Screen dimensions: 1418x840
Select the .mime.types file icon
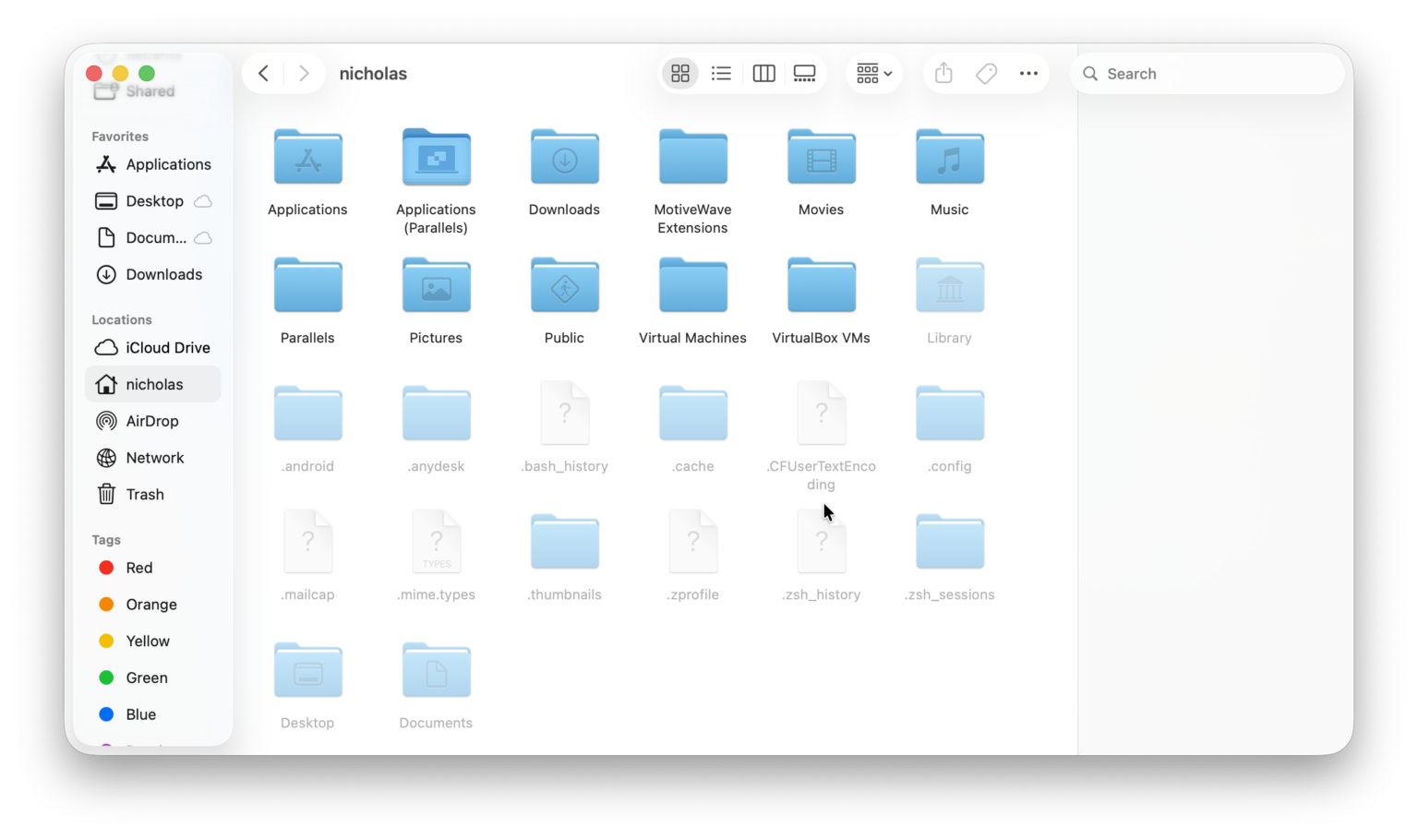pos(437,541)
